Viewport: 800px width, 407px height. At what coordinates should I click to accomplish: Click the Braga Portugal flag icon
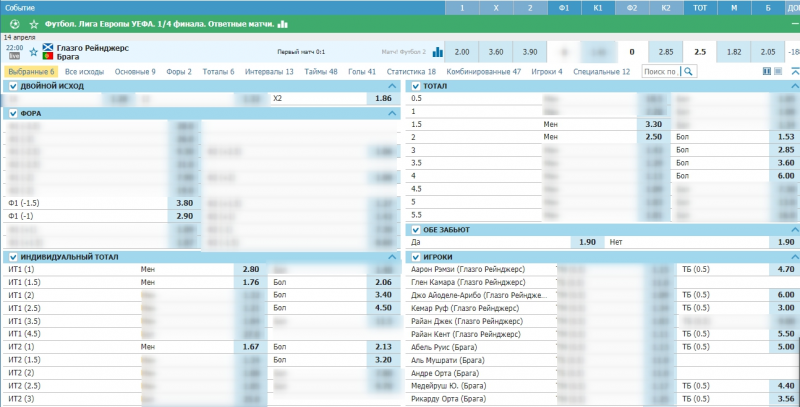[x=48, y=57]
